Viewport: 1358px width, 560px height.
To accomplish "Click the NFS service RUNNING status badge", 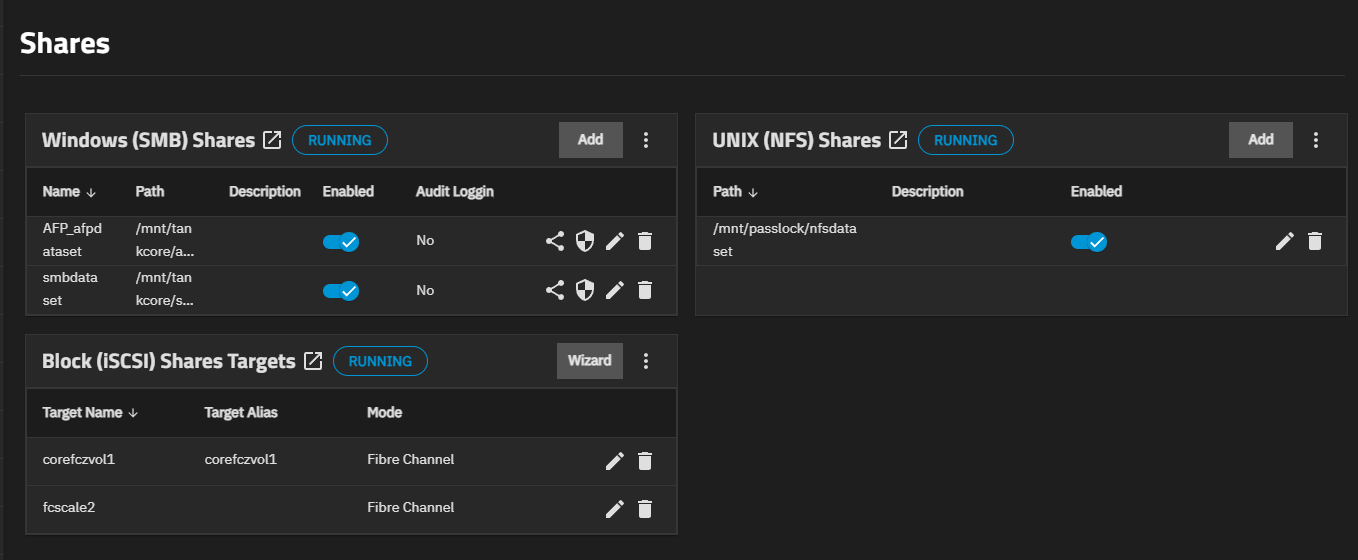I will tap(965, 140).
